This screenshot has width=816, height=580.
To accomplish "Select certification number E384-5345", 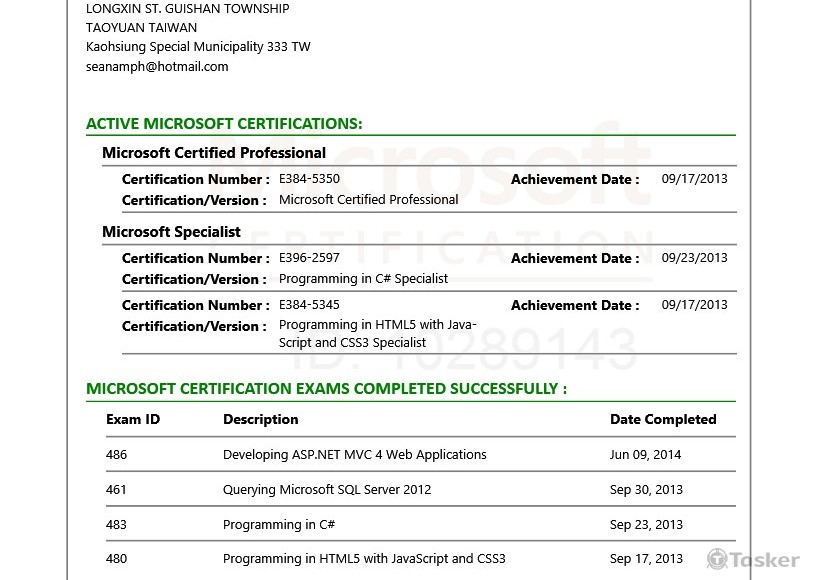I will coord(309,305).
